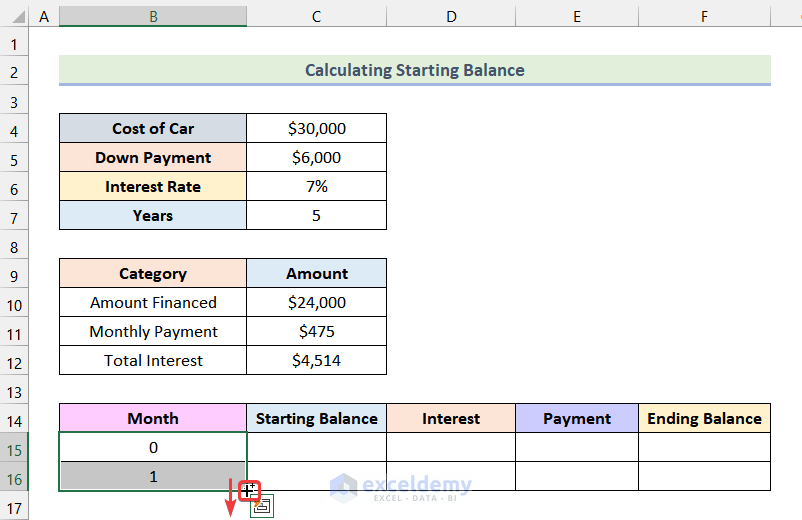Select the 'Total Interest' cell
802x520 pixels.
(x=153, y=360)
